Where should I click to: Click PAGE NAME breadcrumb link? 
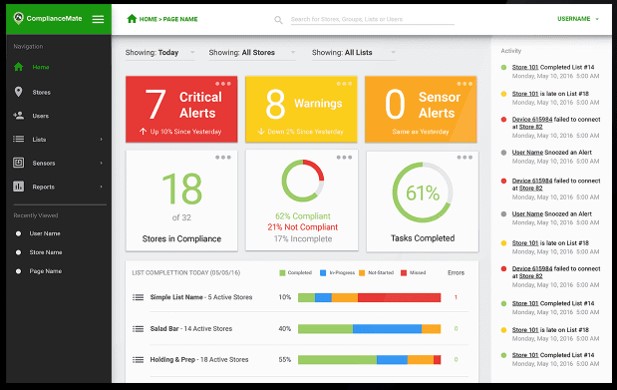tap(180, 19)
